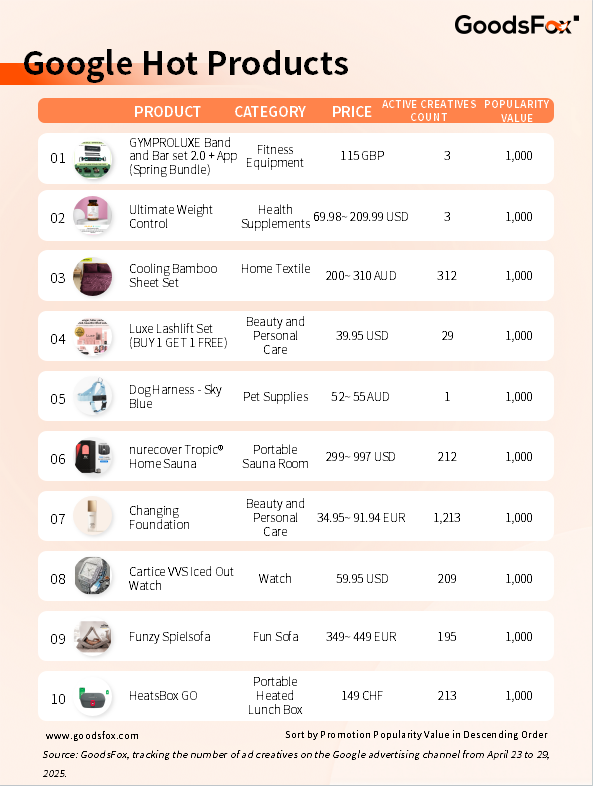The width and height of the screenshot is (593, 786).
Task: Open the HeatsBox GO product thumbnail
Action: (93, 696)
